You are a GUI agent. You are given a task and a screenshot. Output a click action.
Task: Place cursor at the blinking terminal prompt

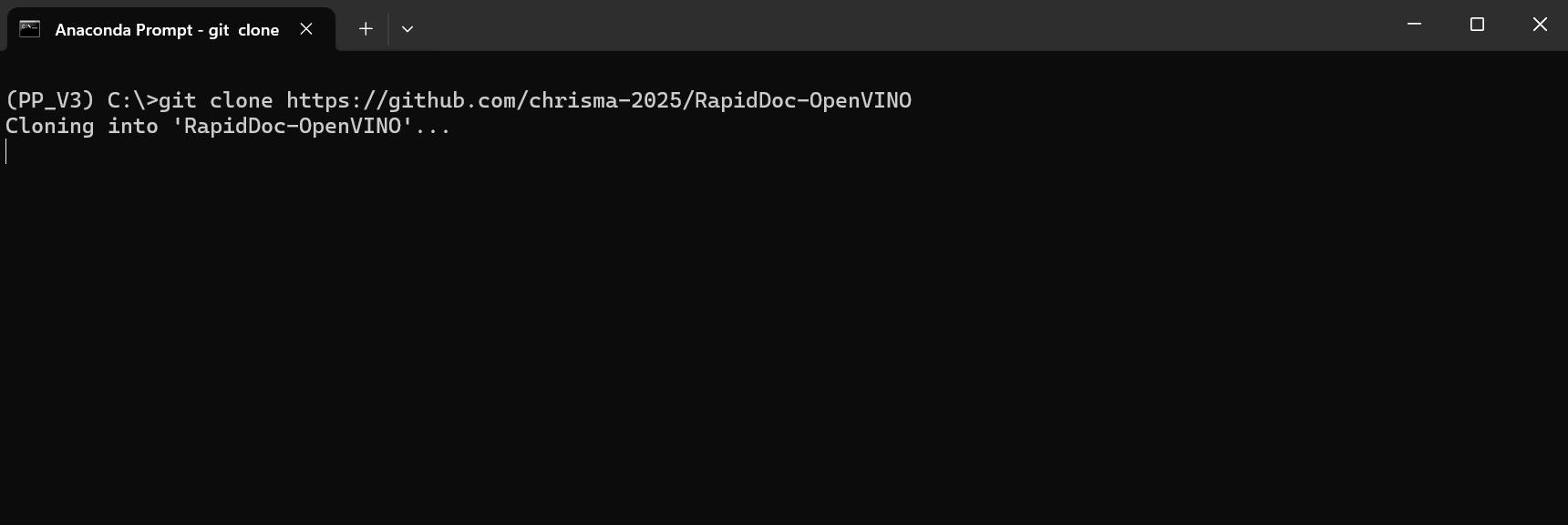6,151
